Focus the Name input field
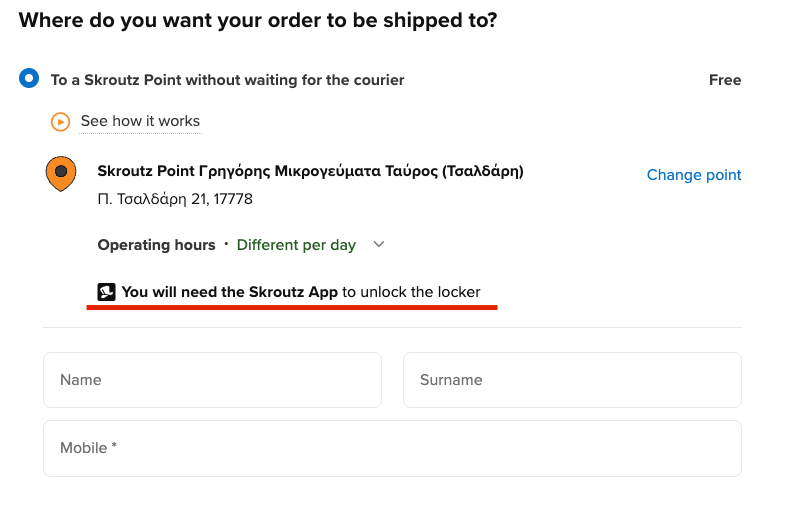 click(212, 380)
